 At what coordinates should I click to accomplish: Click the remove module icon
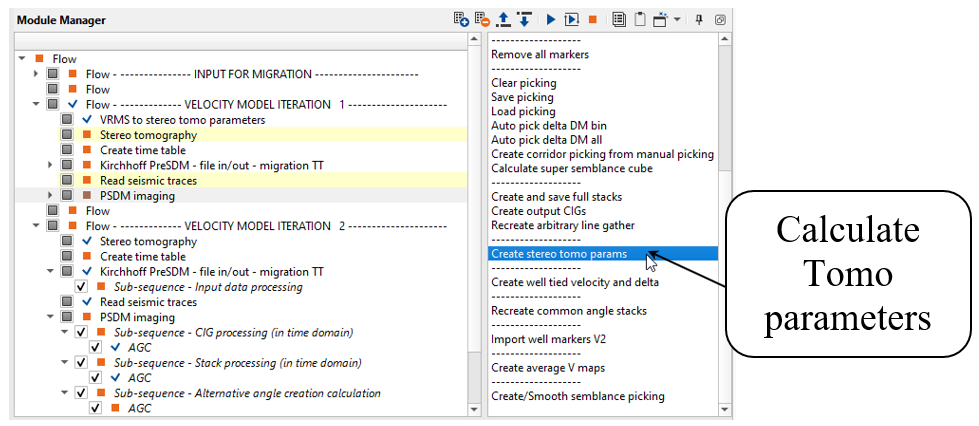click(x=482, y=19)
